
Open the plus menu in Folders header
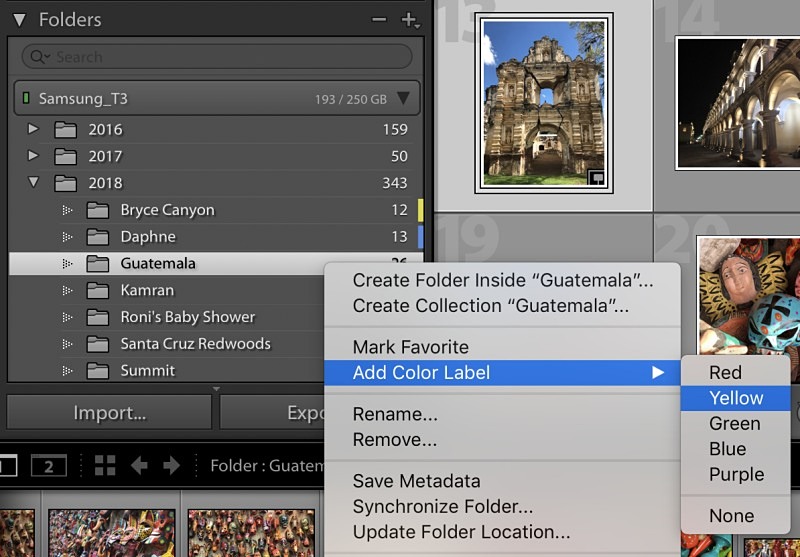coord(410,20)
